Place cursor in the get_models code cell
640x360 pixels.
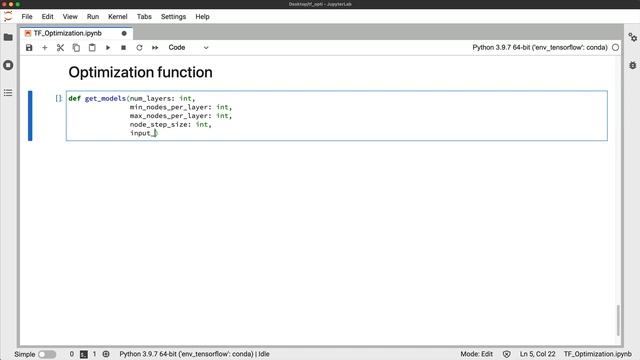click(337, 116)
